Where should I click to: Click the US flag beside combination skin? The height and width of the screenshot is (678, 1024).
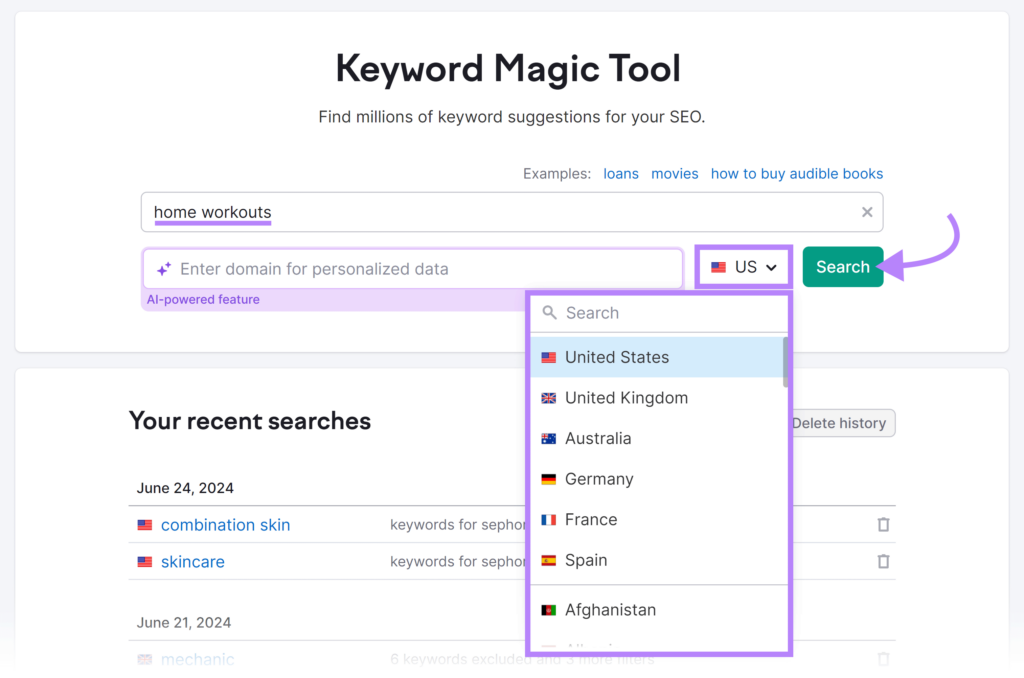pos(145,525)
